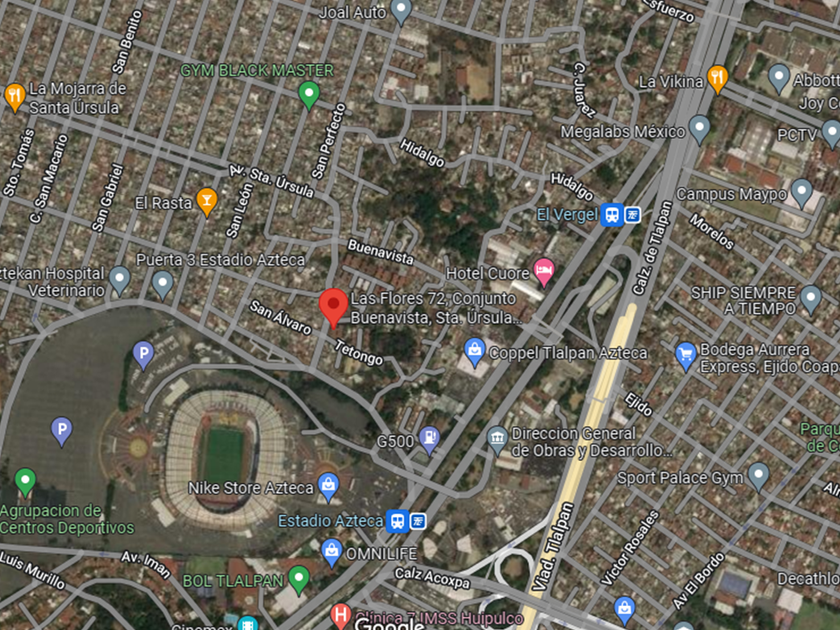Select the Estadio Azteca station transit icon

(x=398, y=521)
